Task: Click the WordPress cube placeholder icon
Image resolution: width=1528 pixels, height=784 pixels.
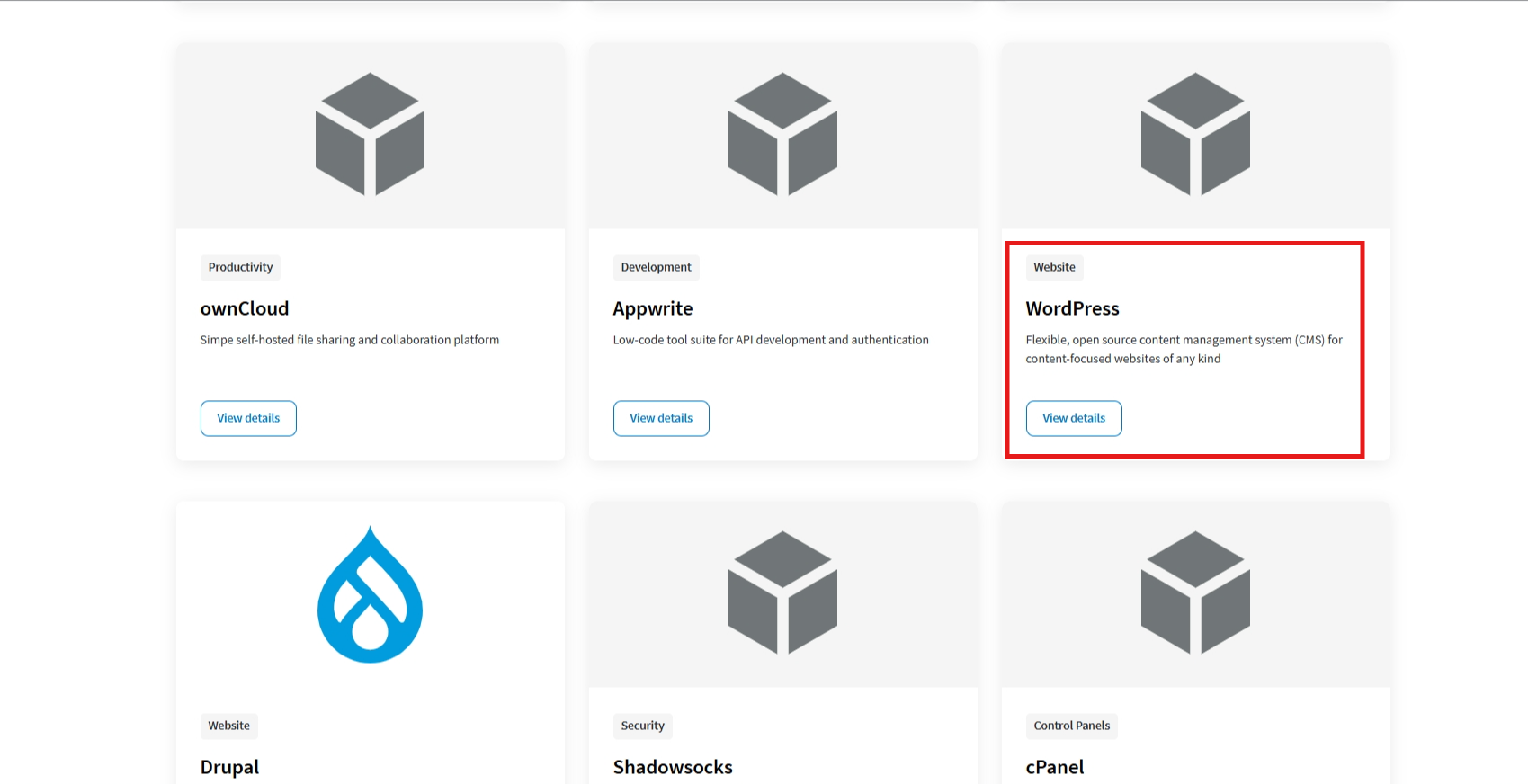Action: coord(1195,134)
